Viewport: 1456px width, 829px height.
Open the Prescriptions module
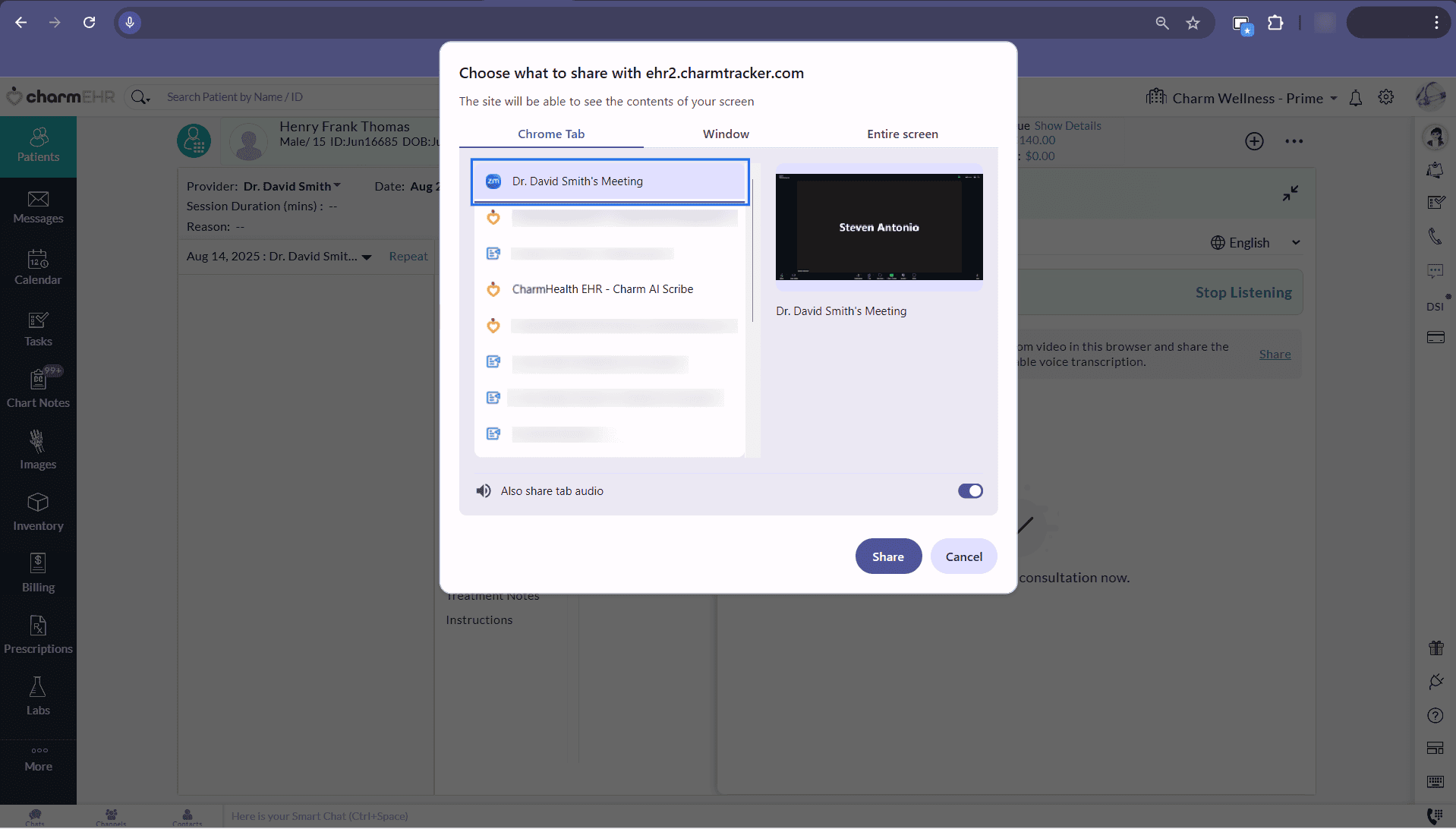click(x=38, y=635)
